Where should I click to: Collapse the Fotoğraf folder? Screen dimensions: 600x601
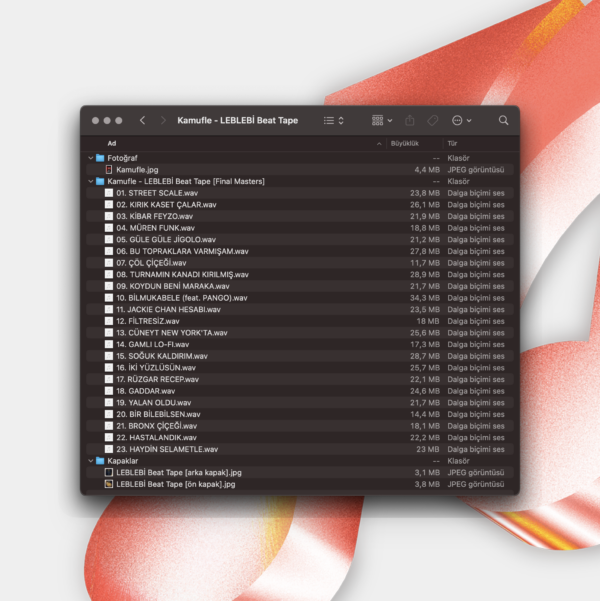click(89, 158)
